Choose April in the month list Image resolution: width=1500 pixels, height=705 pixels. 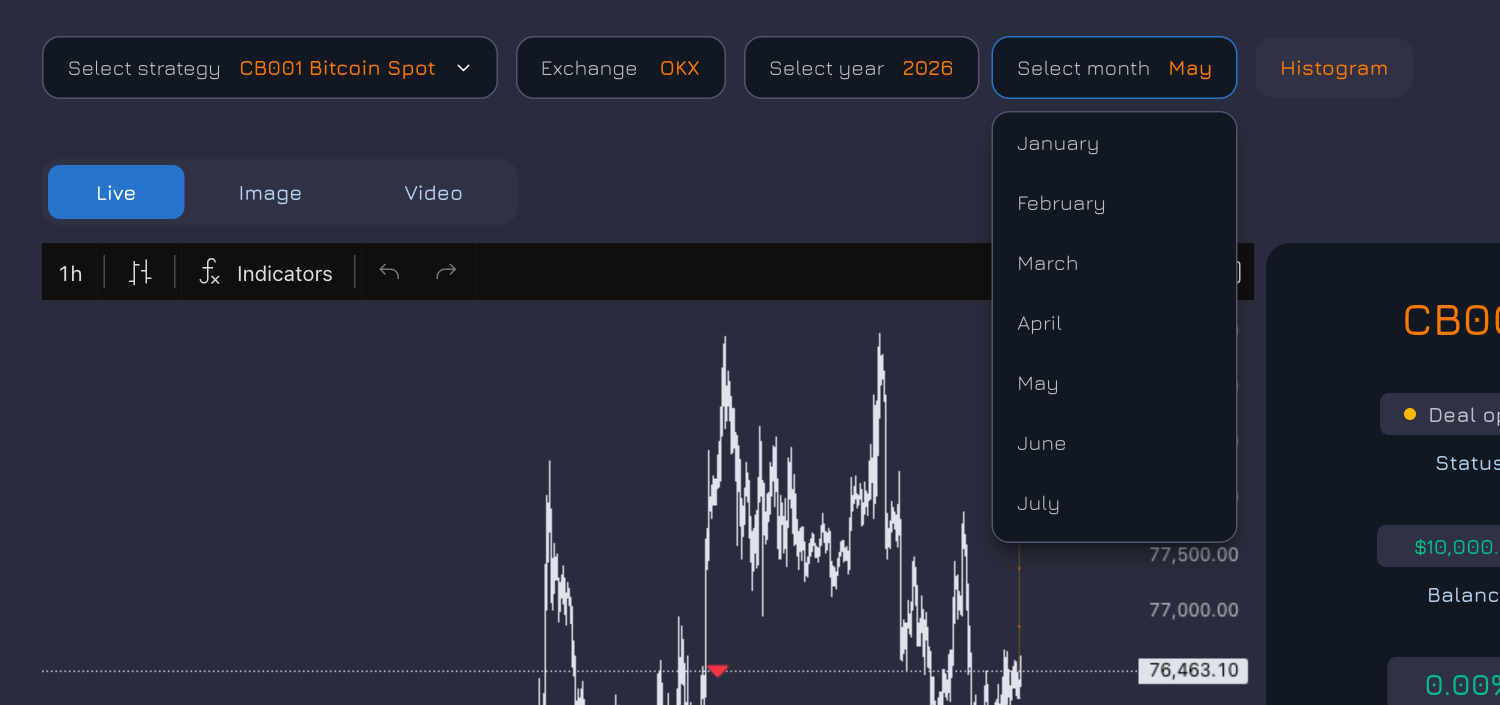[1114, 323]
